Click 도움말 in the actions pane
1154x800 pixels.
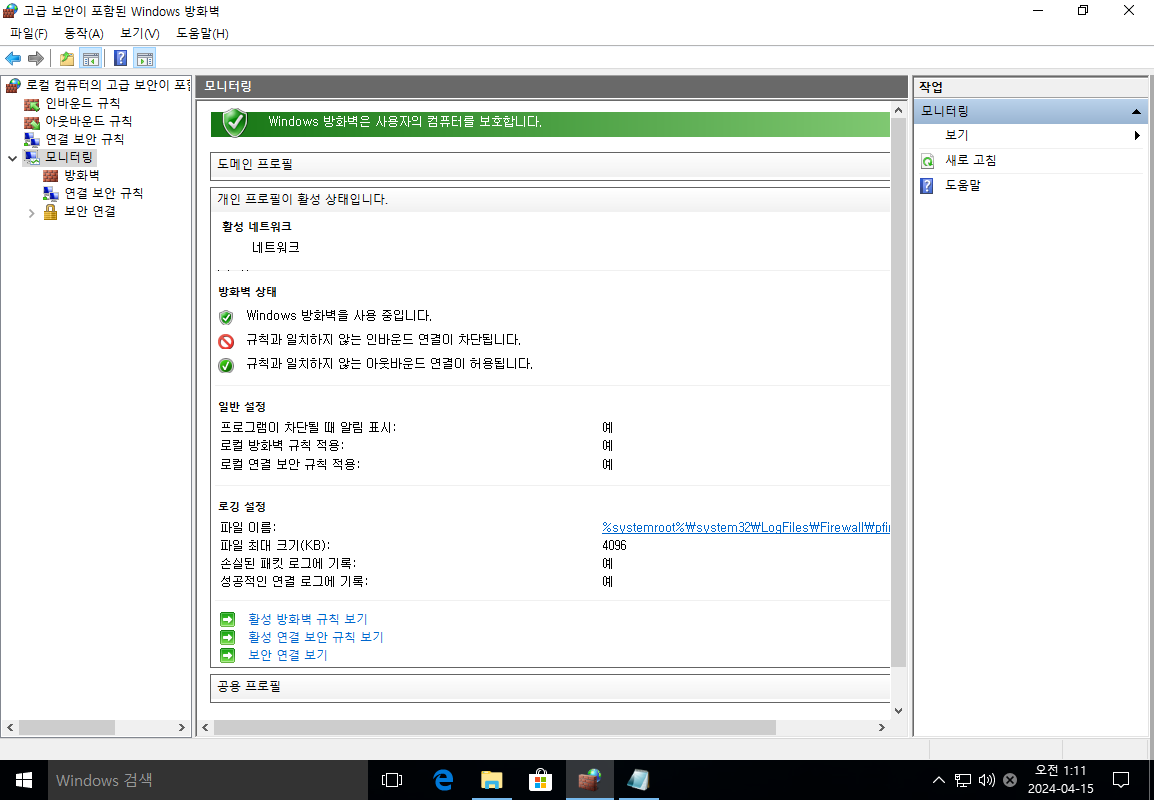coord(963,185)
